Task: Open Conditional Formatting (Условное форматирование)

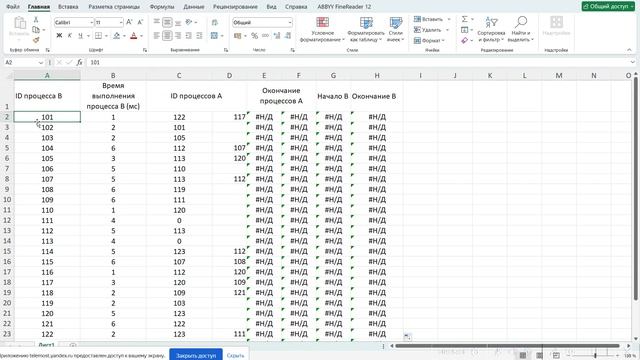Action: click(x=322, y=29)
